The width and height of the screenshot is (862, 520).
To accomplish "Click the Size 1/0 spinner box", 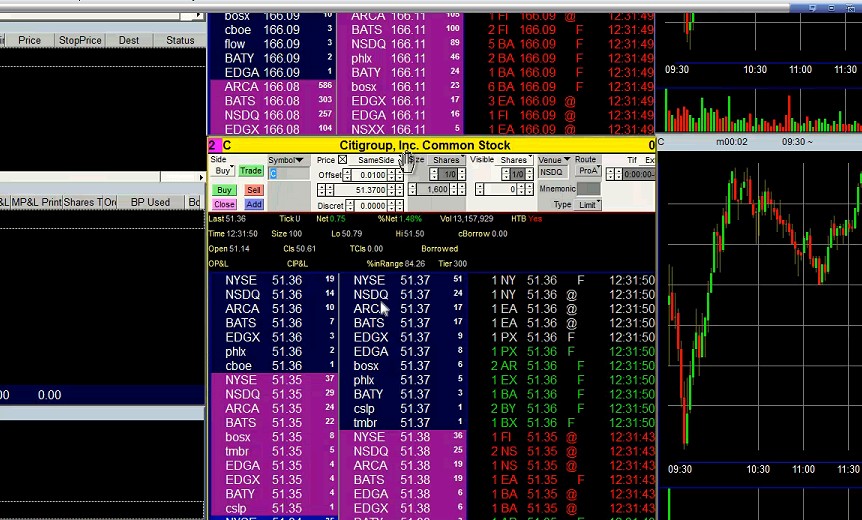I will pos(450,174).
